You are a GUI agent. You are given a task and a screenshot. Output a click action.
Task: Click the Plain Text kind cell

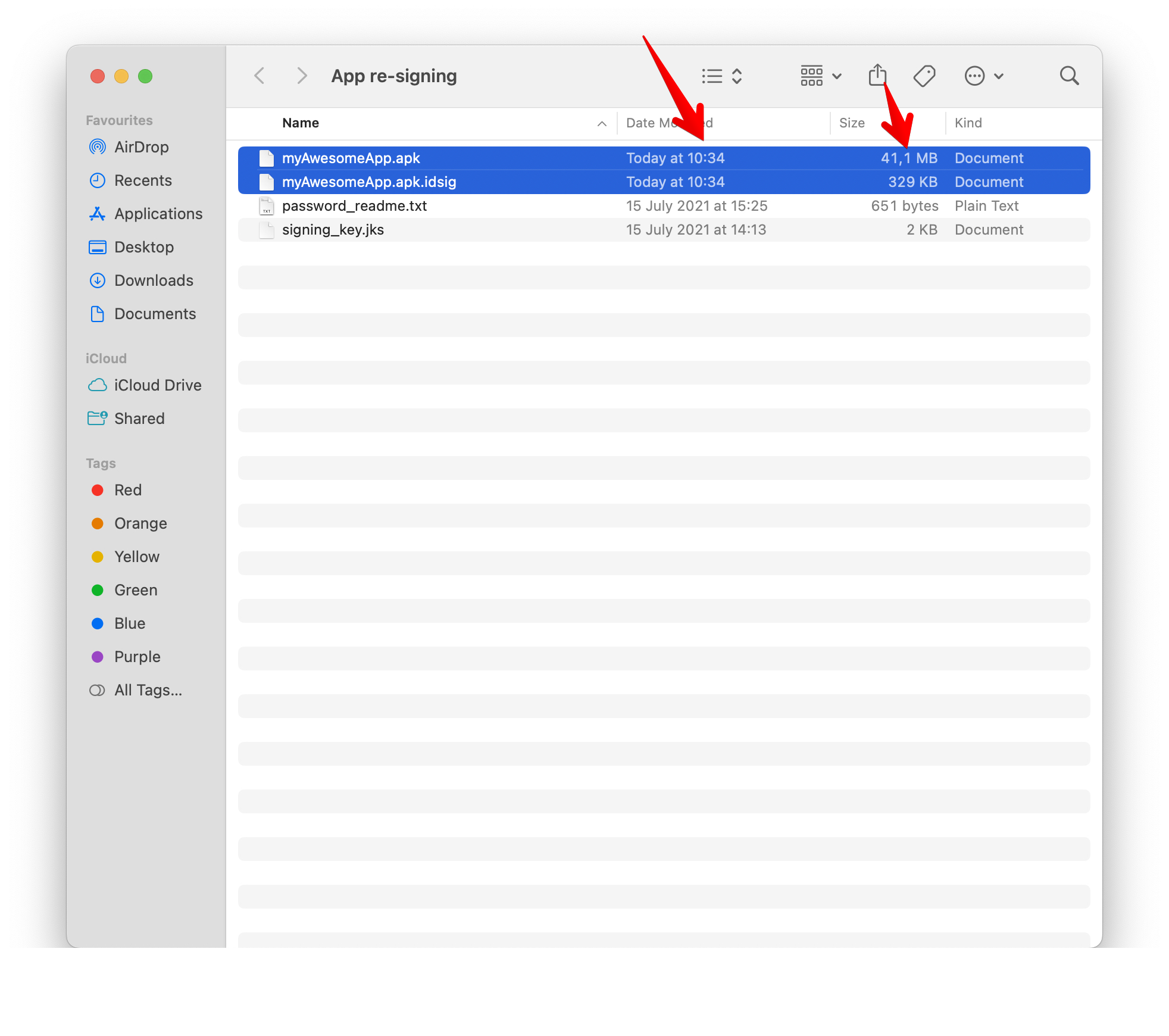coord(986,206)
